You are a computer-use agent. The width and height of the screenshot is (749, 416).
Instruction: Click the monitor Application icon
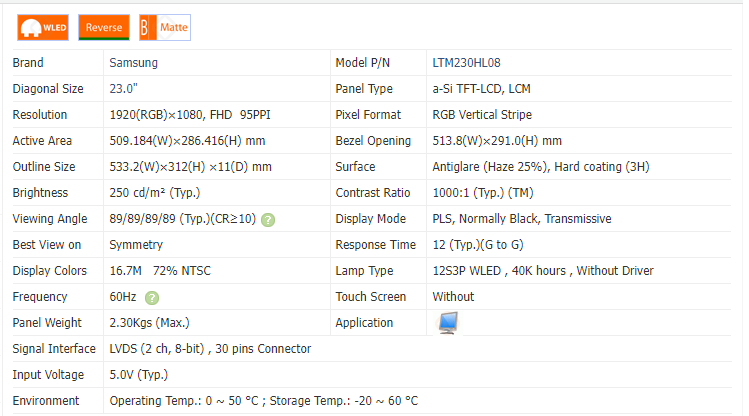[x=448, y=323]
